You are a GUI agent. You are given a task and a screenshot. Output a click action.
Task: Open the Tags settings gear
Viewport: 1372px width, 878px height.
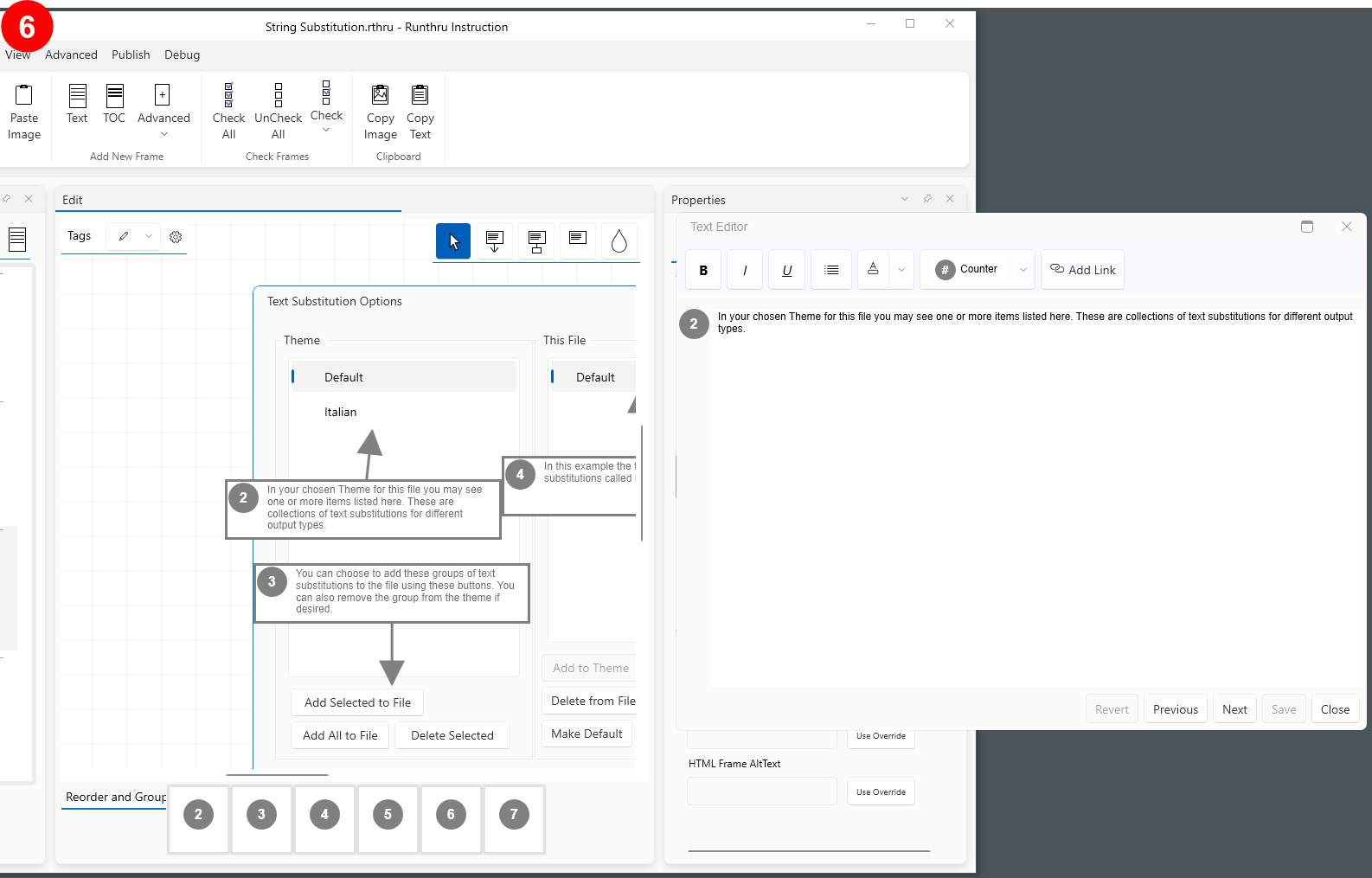[176, 237]
